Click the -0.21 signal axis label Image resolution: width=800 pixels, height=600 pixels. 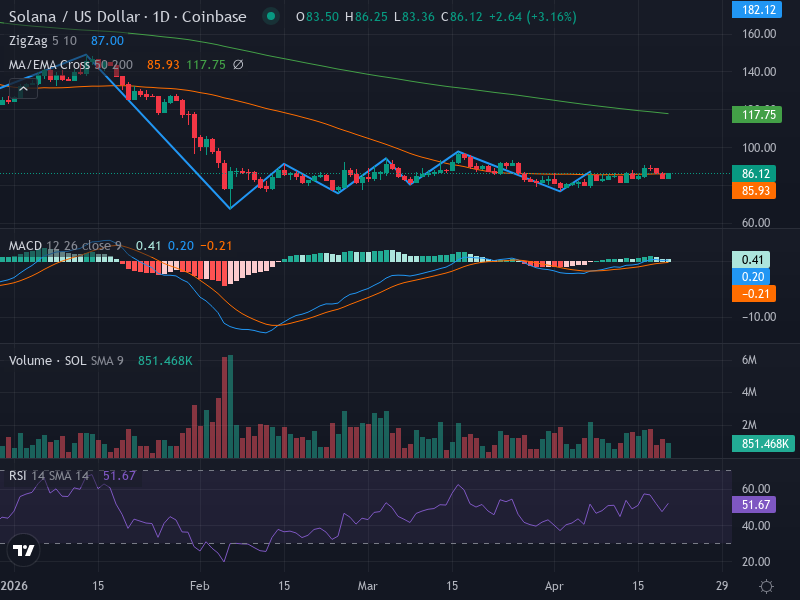coord(754,293)
